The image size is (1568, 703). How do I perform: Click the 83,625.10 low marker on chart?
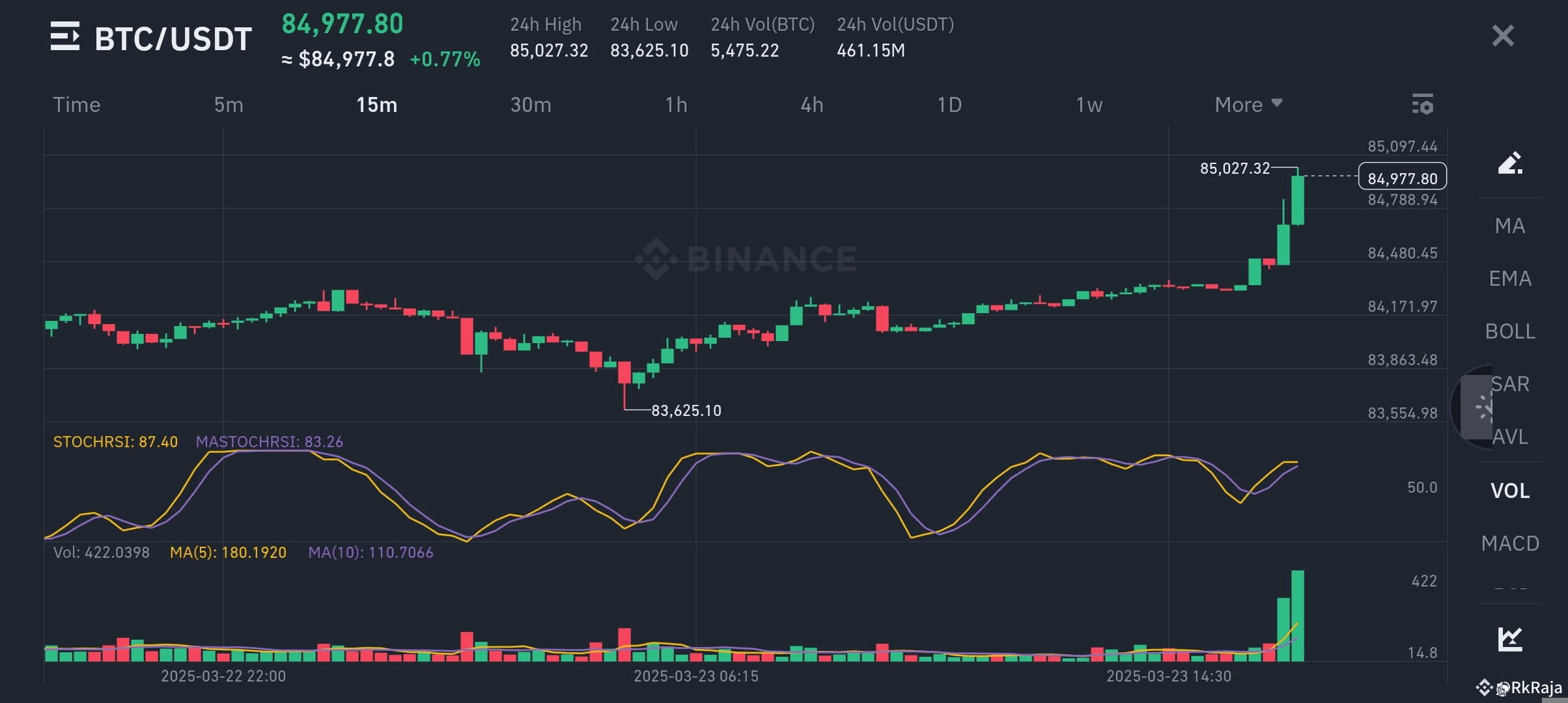(686, 411)
